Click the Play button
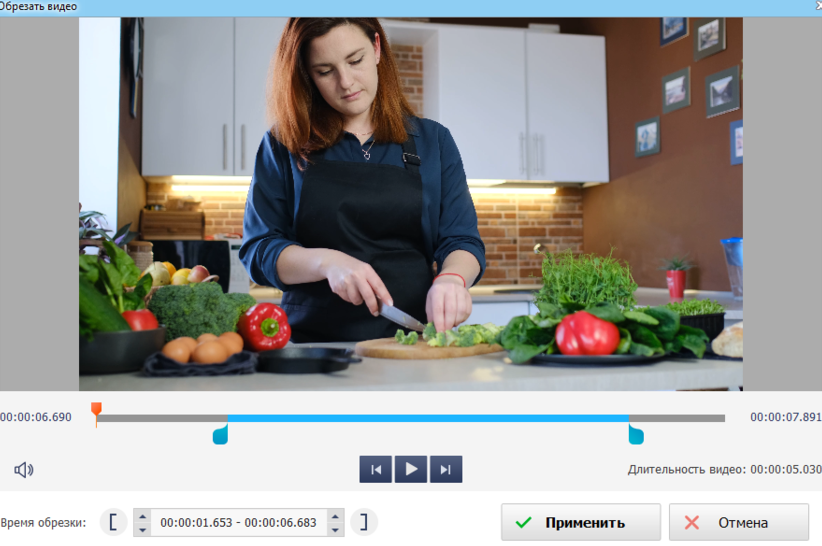The image size is (822, 546). [411, 469]
